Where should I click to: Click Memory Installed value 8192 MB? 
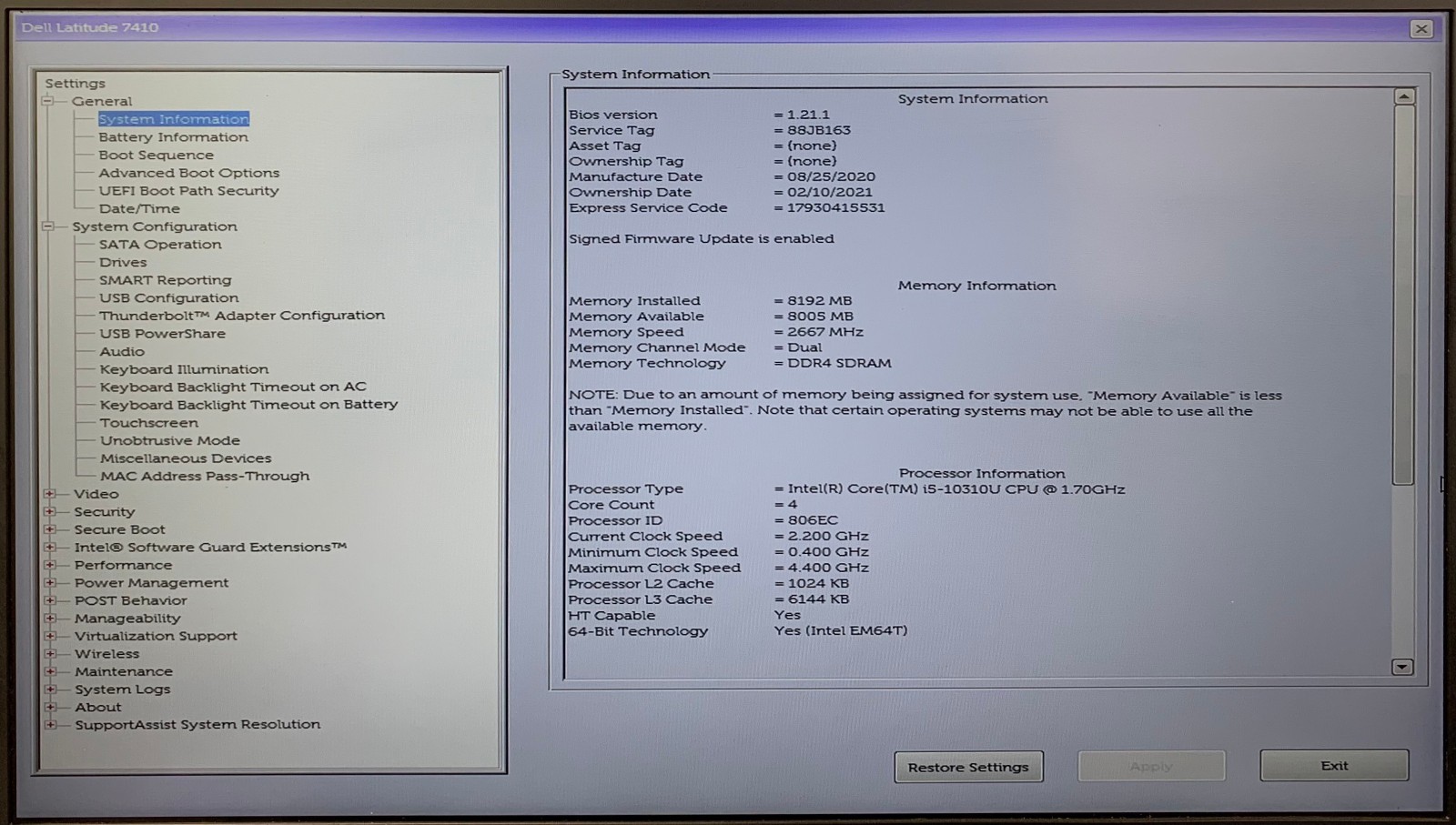(x=820, y=301)
